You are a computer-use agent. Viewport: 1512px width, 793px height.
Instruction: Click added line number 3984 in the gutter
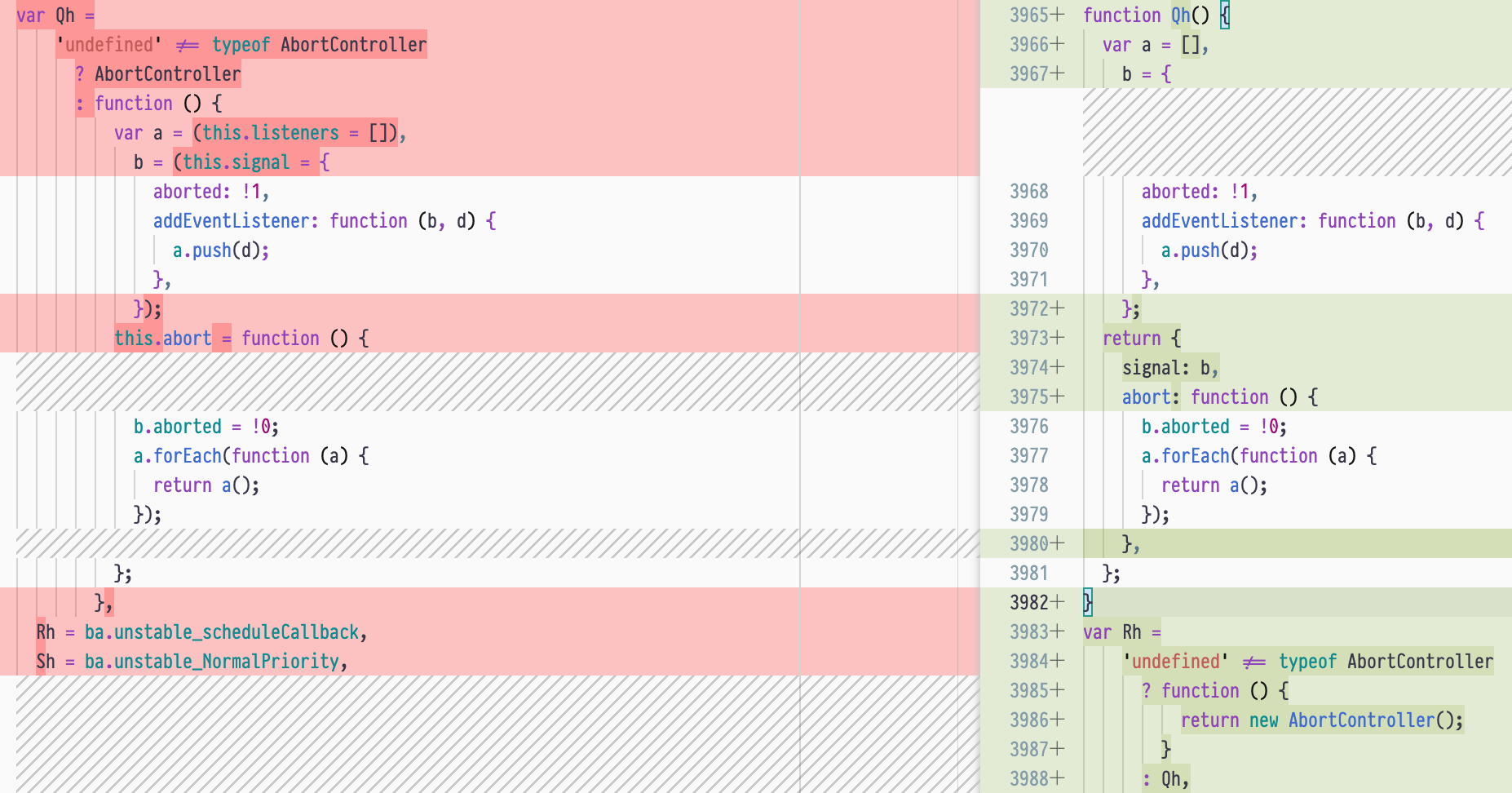pyautogui.click(x=1029, y=662)
